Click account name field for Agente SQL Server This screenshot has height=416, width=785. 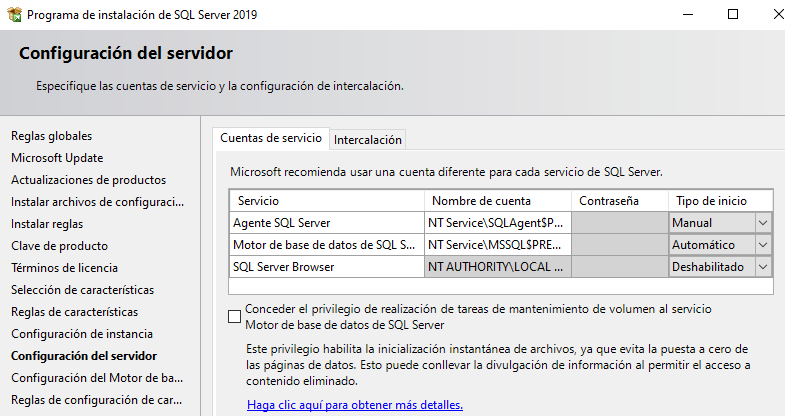click(x=497, y=223)
